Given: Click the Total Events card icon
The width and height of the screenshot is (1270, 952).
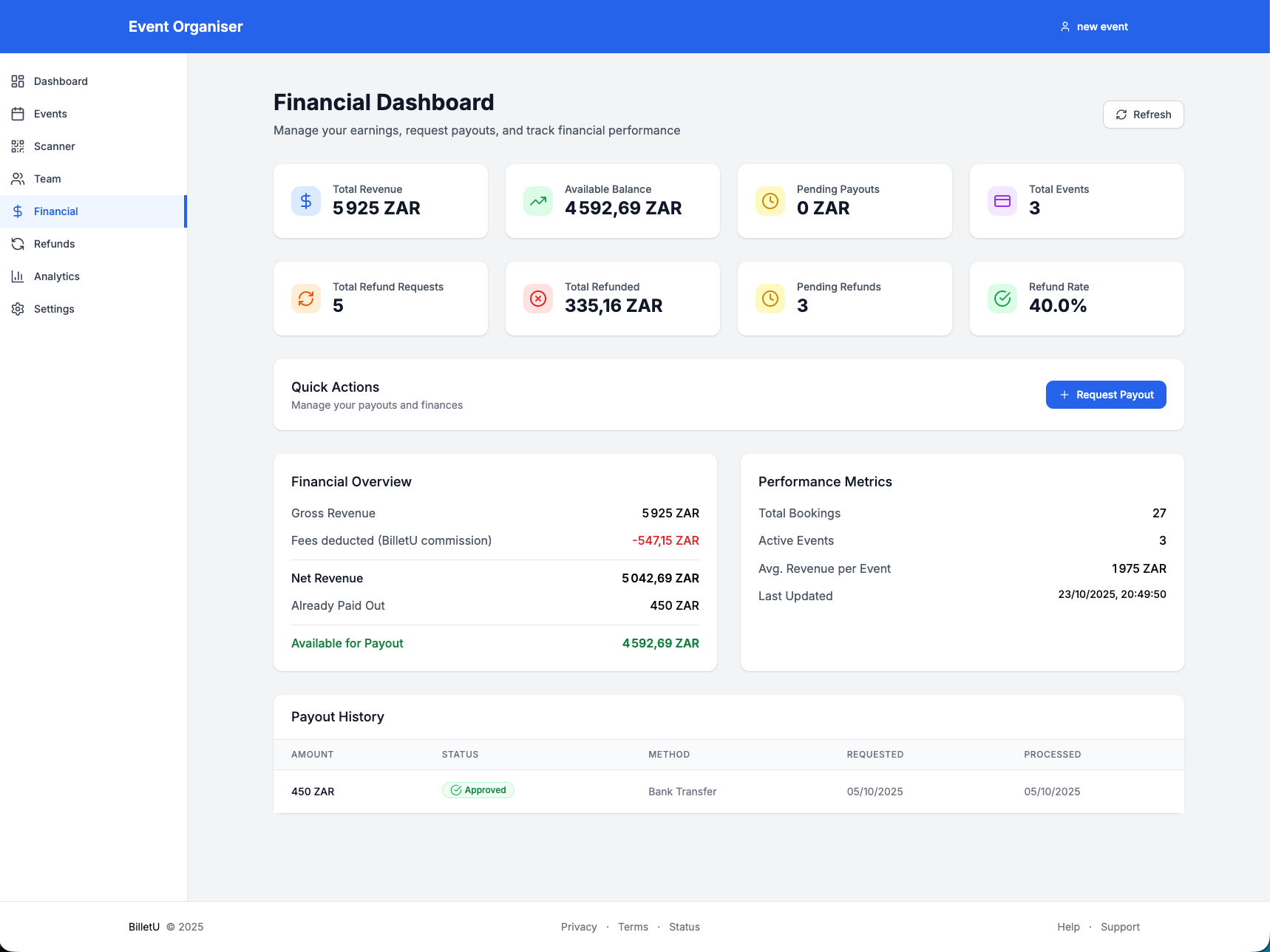Looking at the screenshot, I should 1002,201.
